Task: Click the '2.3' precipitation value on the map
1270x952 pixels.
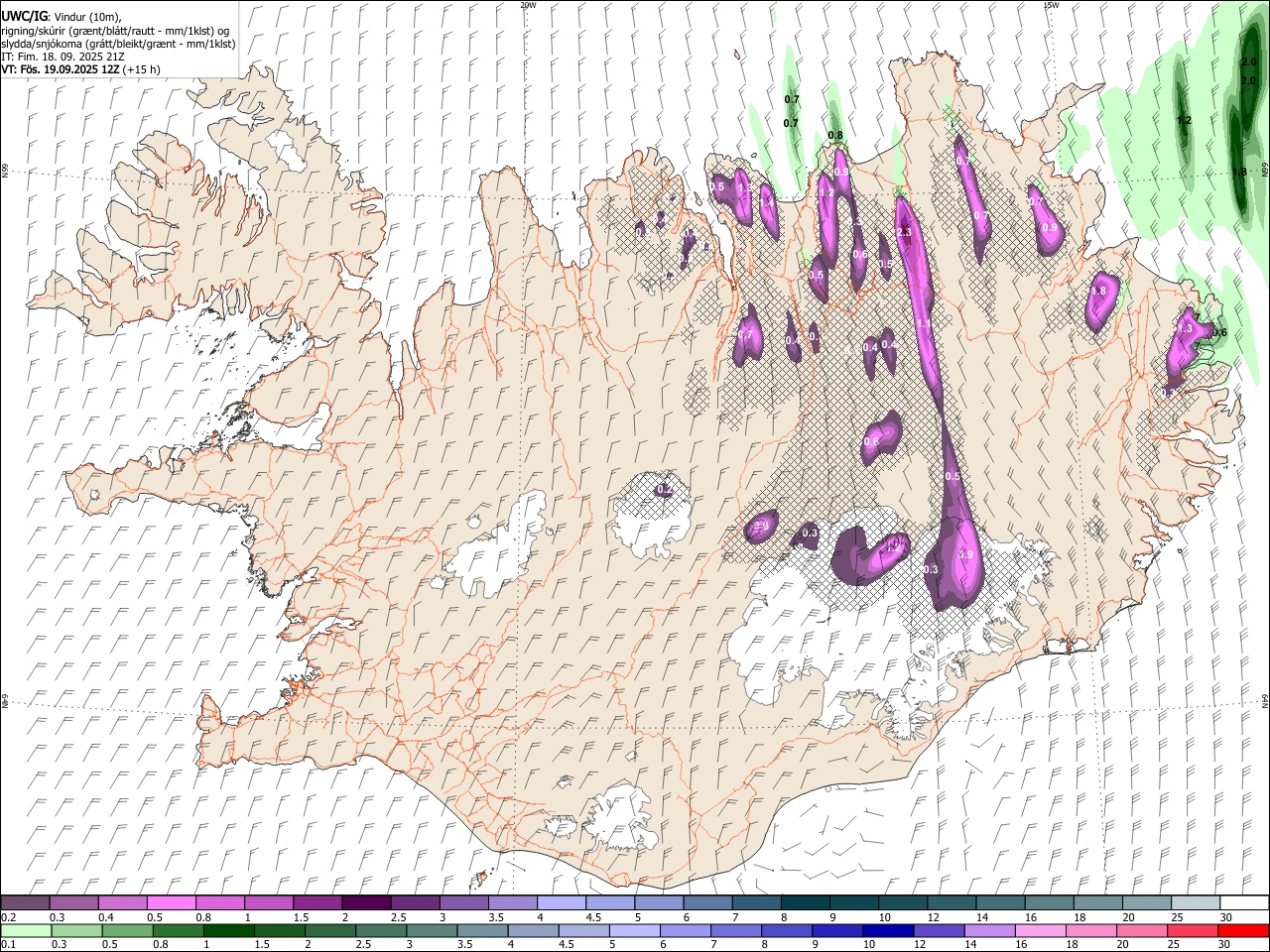Action: (904, 232)
